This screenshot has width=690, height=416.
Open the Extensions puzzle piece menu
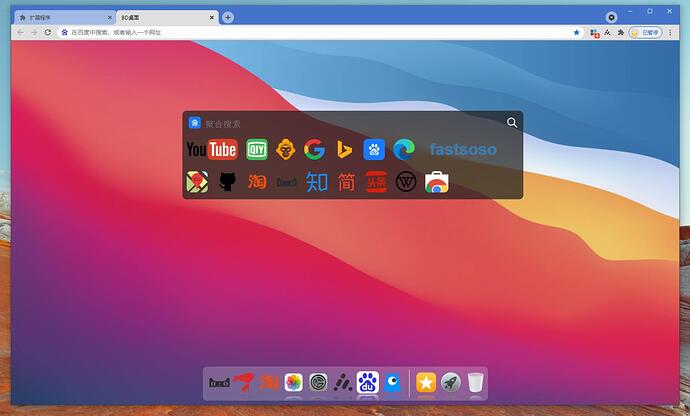pyautogui.click(x=620, y=33)
